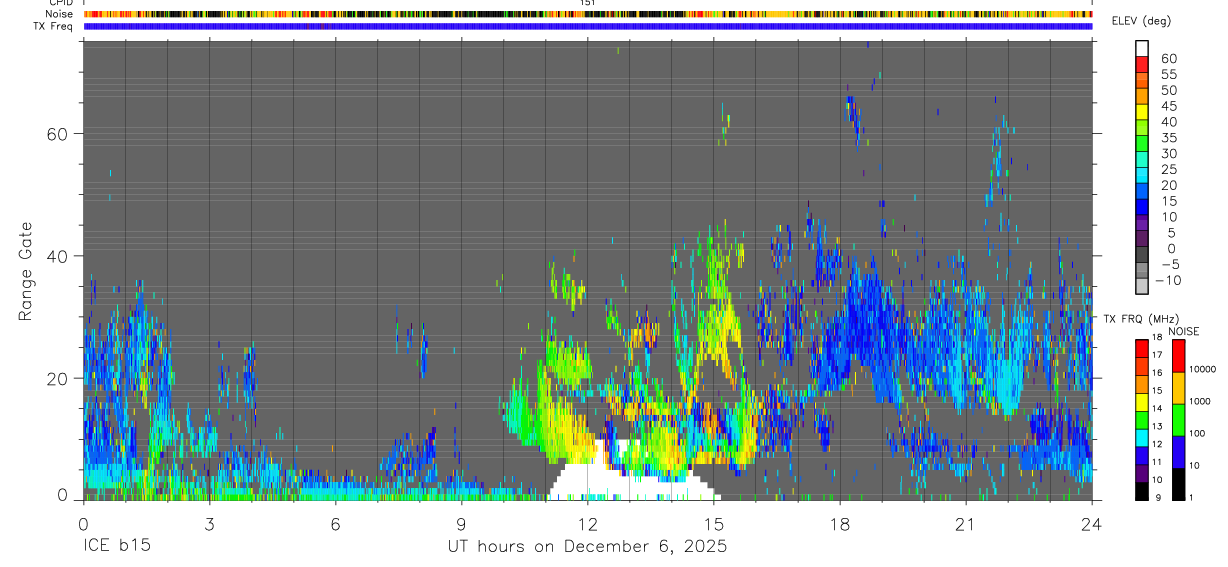Click the red top segment of NOISE bar

click(x=1179, y=355)
